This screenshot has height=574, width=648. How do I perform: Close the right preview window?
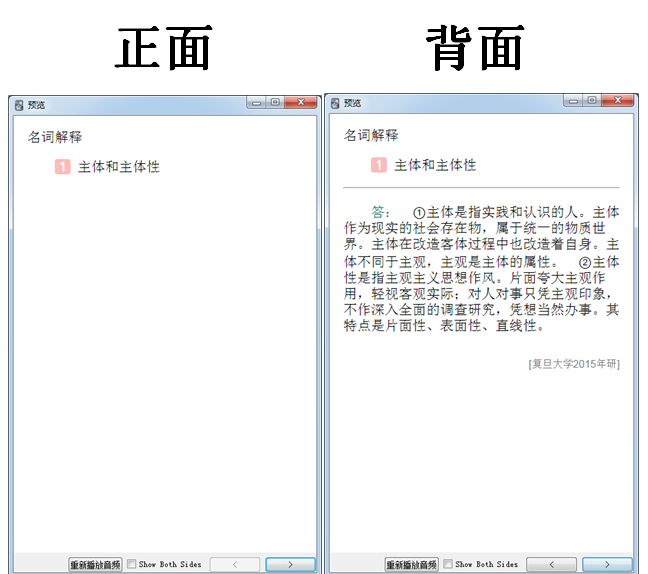point(618,100)
